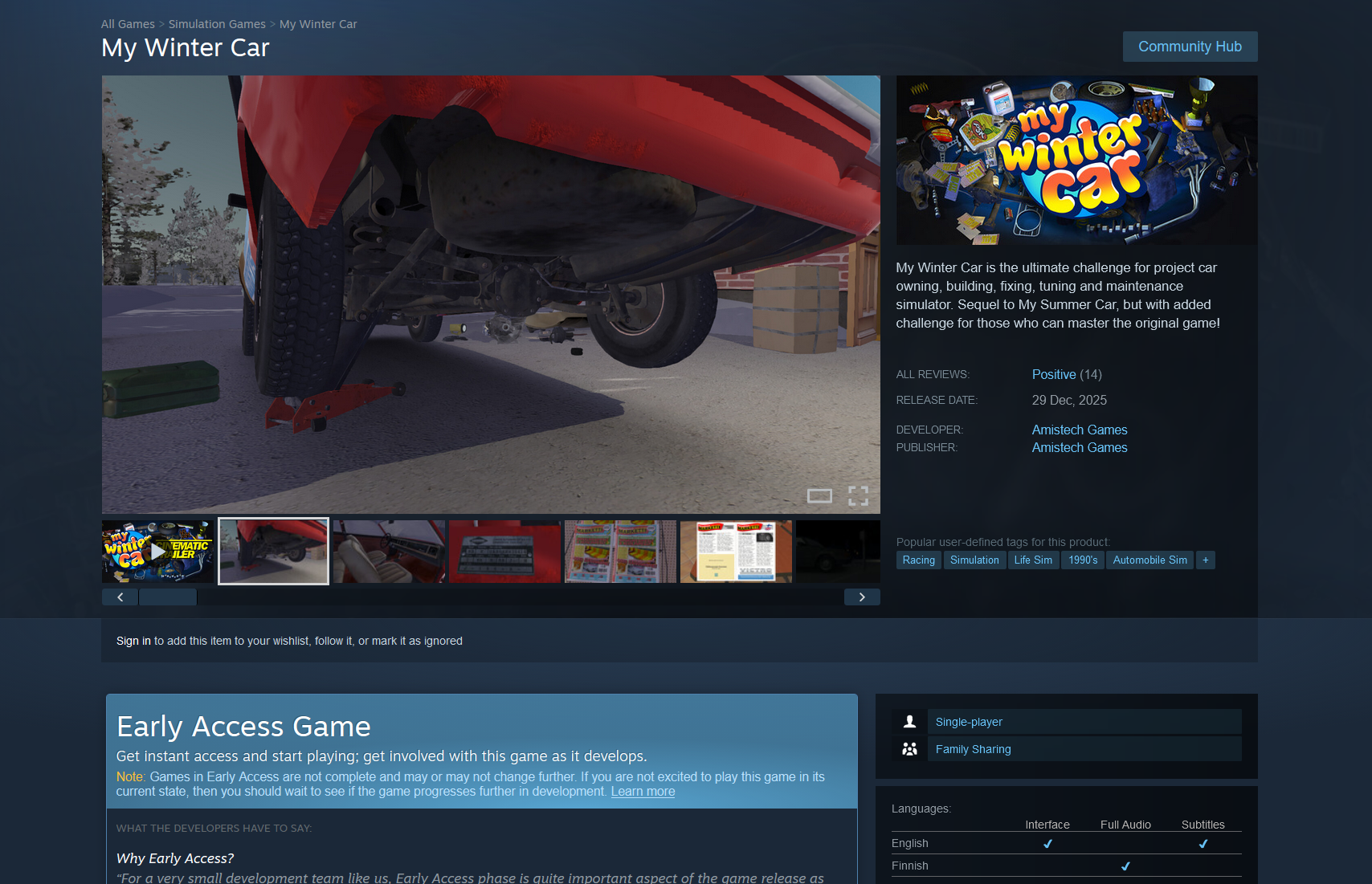This screenshot has height=884, width=1372.
Task: Select the Simulation tag
Action: coord(974,560)
